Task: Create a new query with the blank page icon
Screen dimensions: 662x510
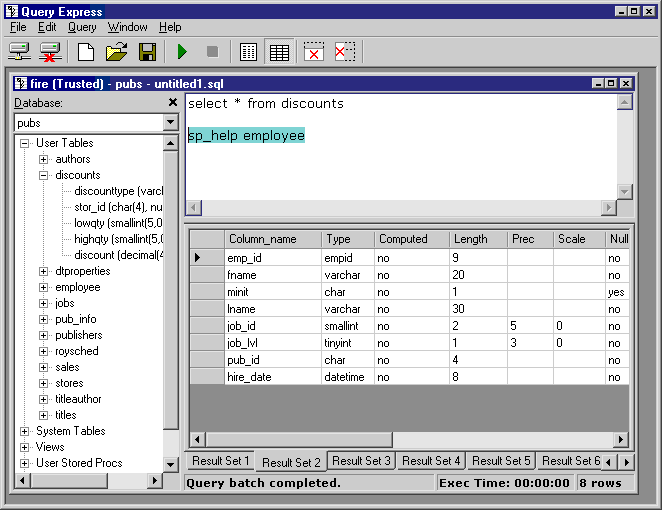Action: tap(86, 52)
